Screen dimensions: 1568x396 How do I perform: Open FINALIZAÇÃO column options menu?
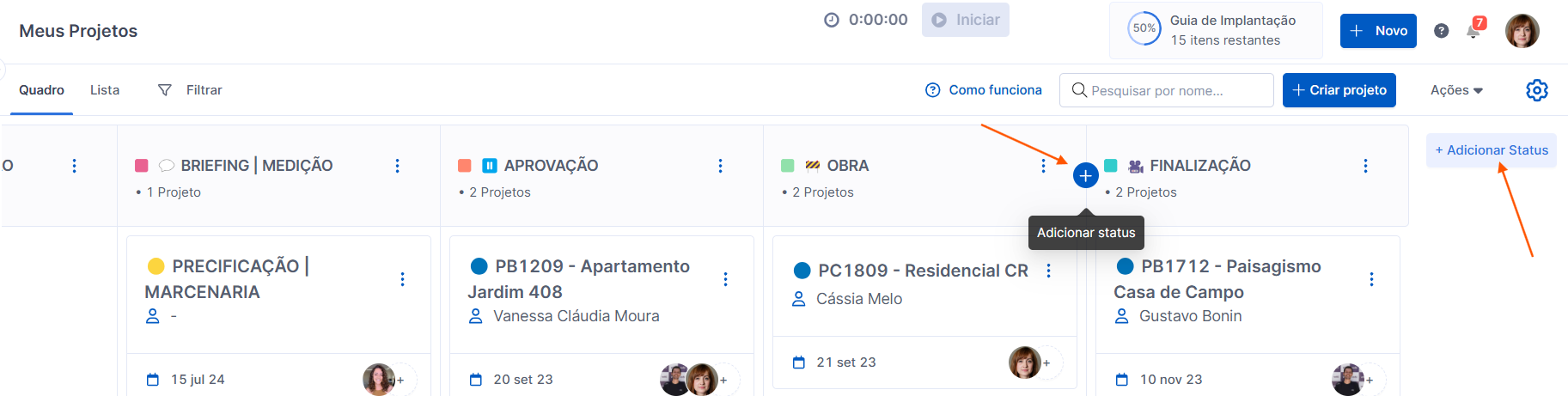[x=1365, y=166]
